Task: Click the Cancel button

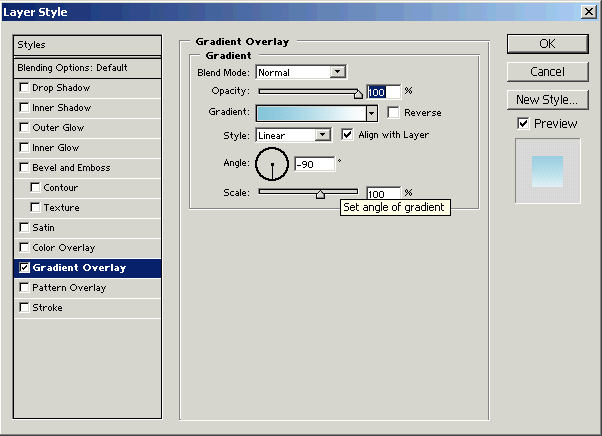Action: click(x=547, y=72)
